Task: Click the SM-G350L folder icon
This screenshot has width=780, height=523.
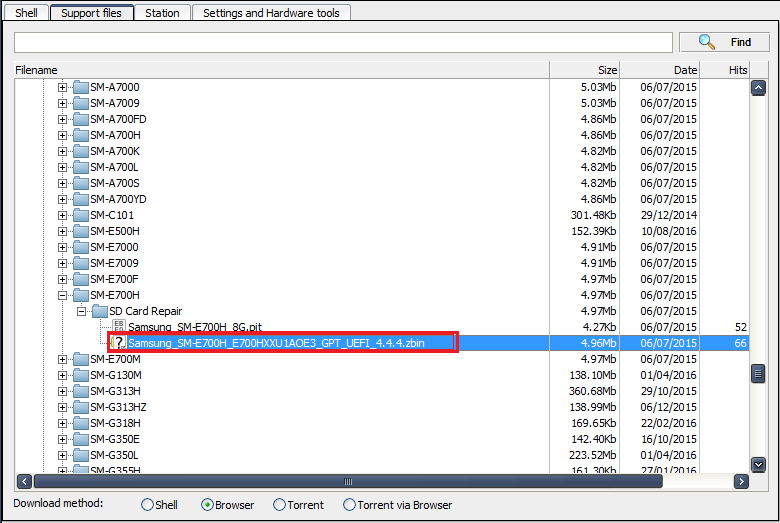Action: click(x=81, y=455)
